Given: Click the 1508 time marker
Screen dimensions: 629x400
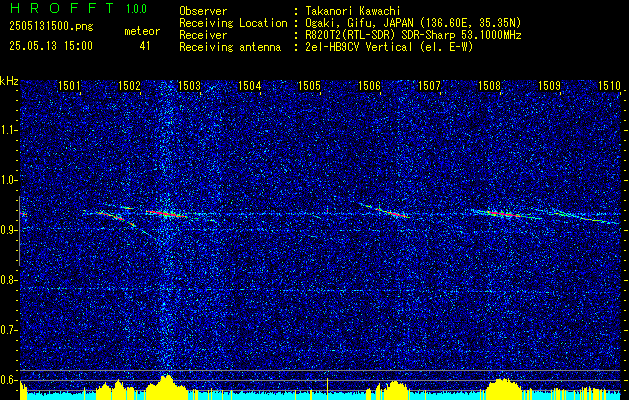Looking at the screenshot, I should pos(489,85).
